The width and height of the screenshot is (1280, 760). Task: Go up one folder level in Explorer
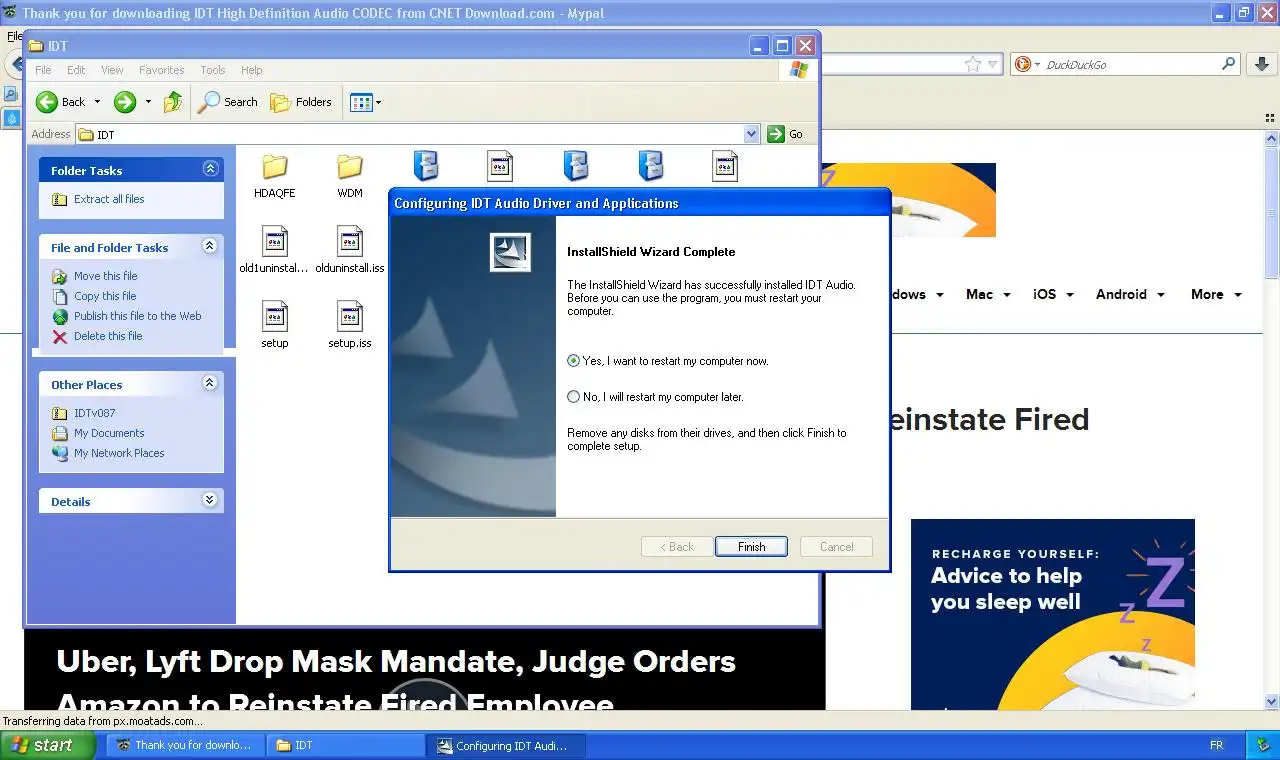[x=173, y=102]
